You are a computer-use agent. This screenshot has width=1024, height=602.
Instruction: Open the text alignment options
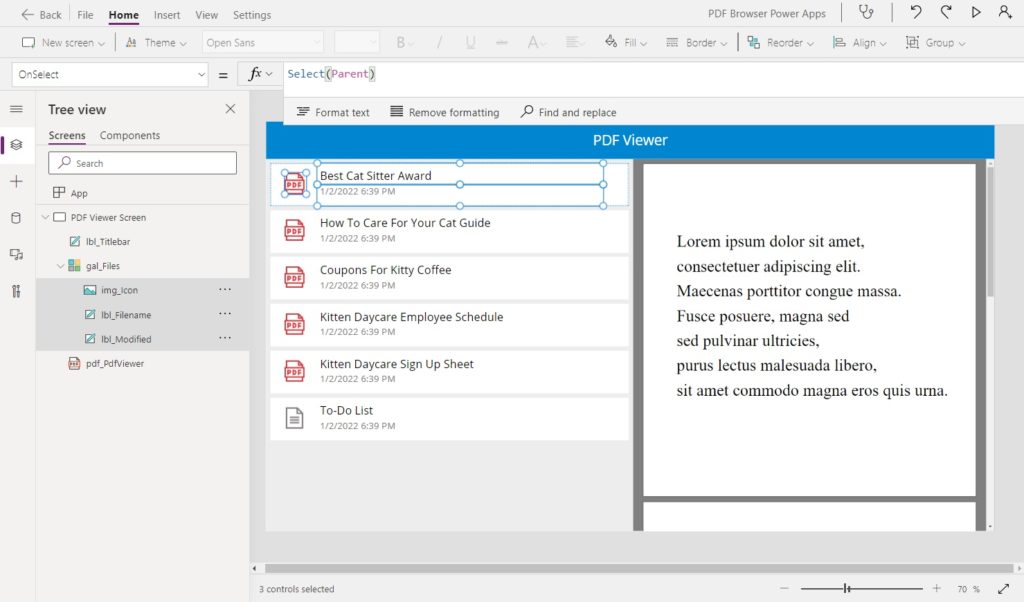pyautogui.click(x=574, y=42)
